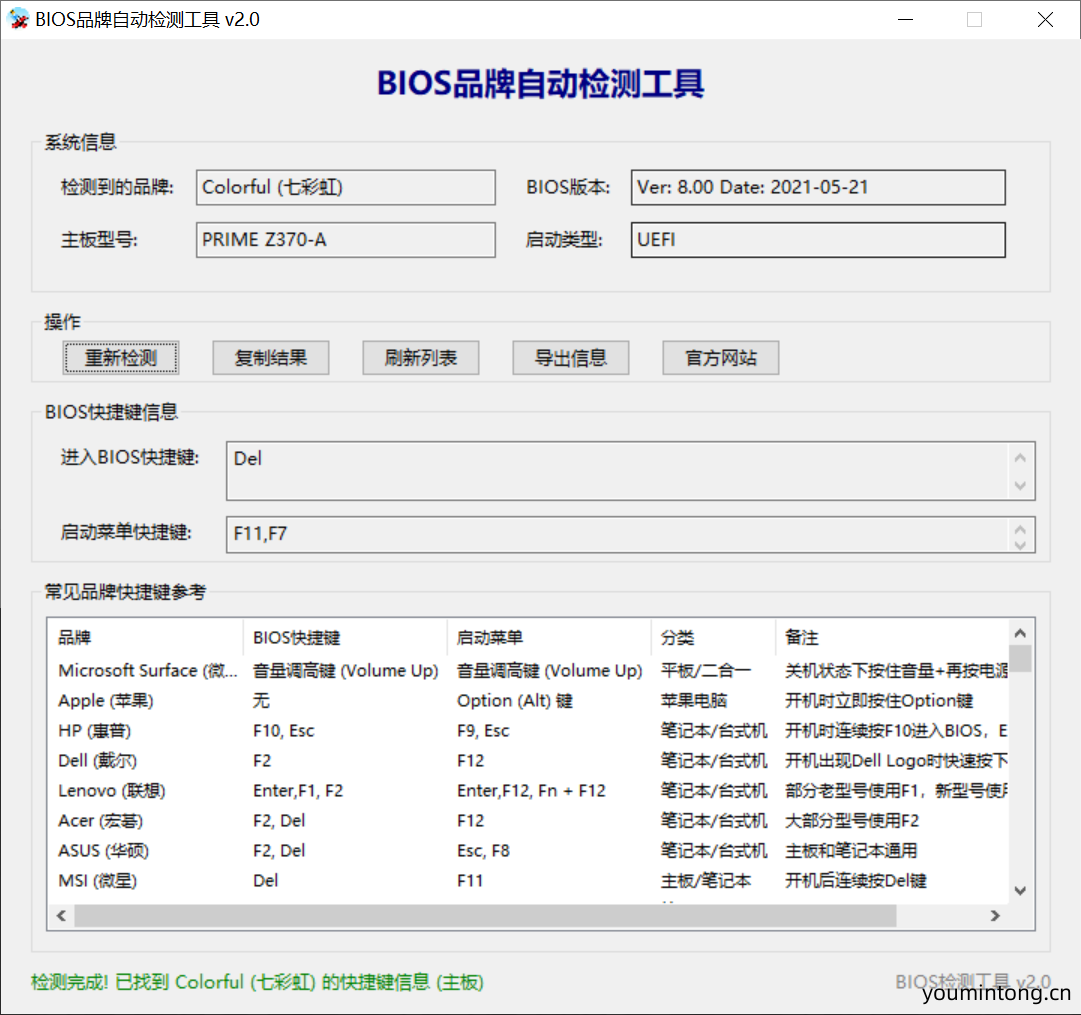
Task: Click the 平板/二合一 cell
Action: 706,670
